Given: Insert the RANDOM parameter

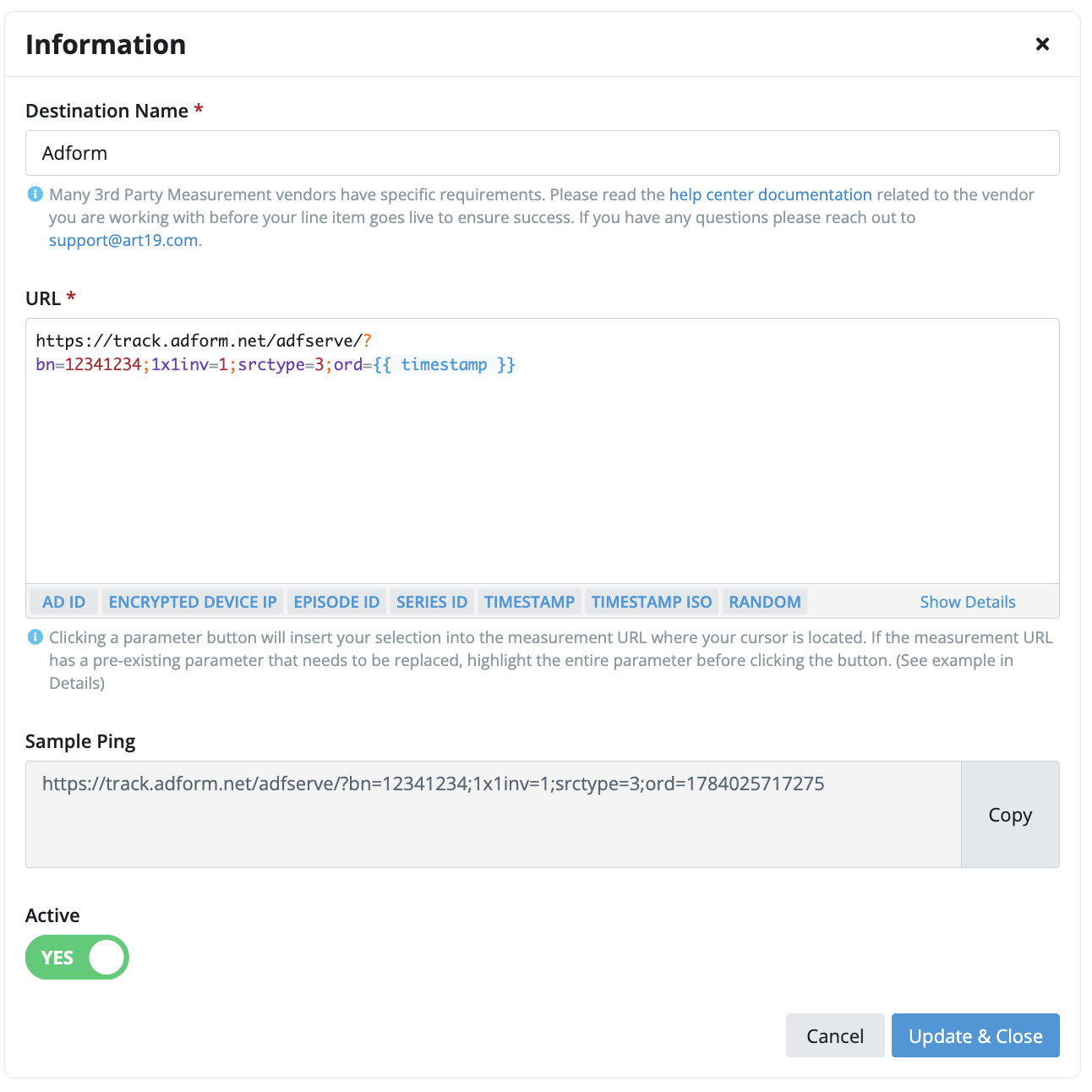Looking at the screenshot, I should (x=765, y=602).
